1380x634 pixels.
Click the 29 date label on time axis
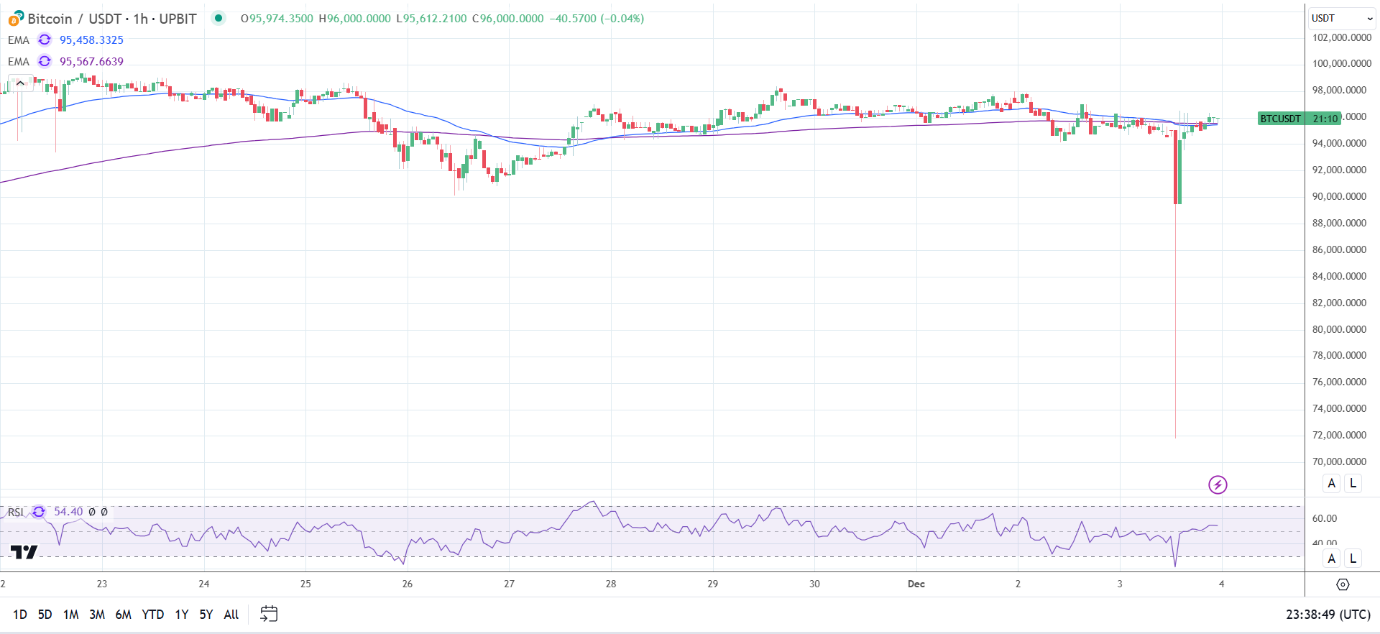(x=712, y=583)
